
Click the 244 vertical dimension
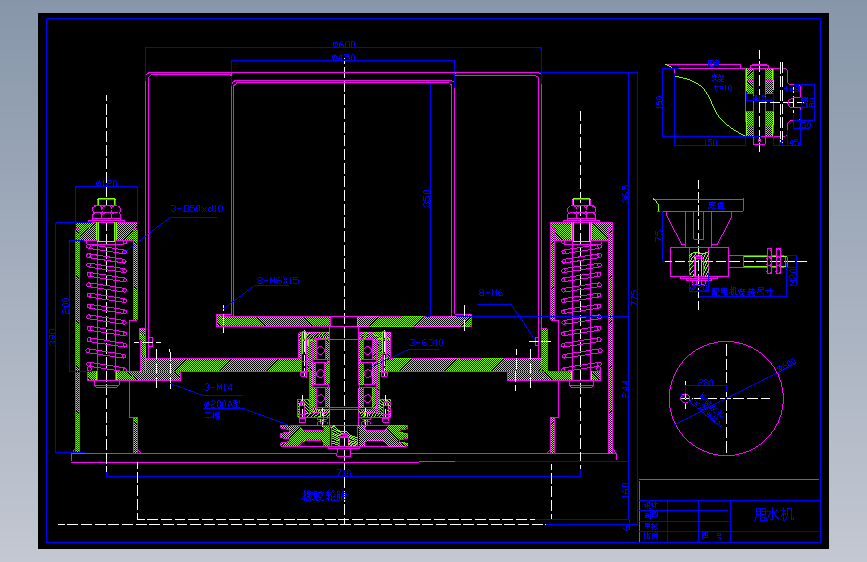click(x=625, y=389)
